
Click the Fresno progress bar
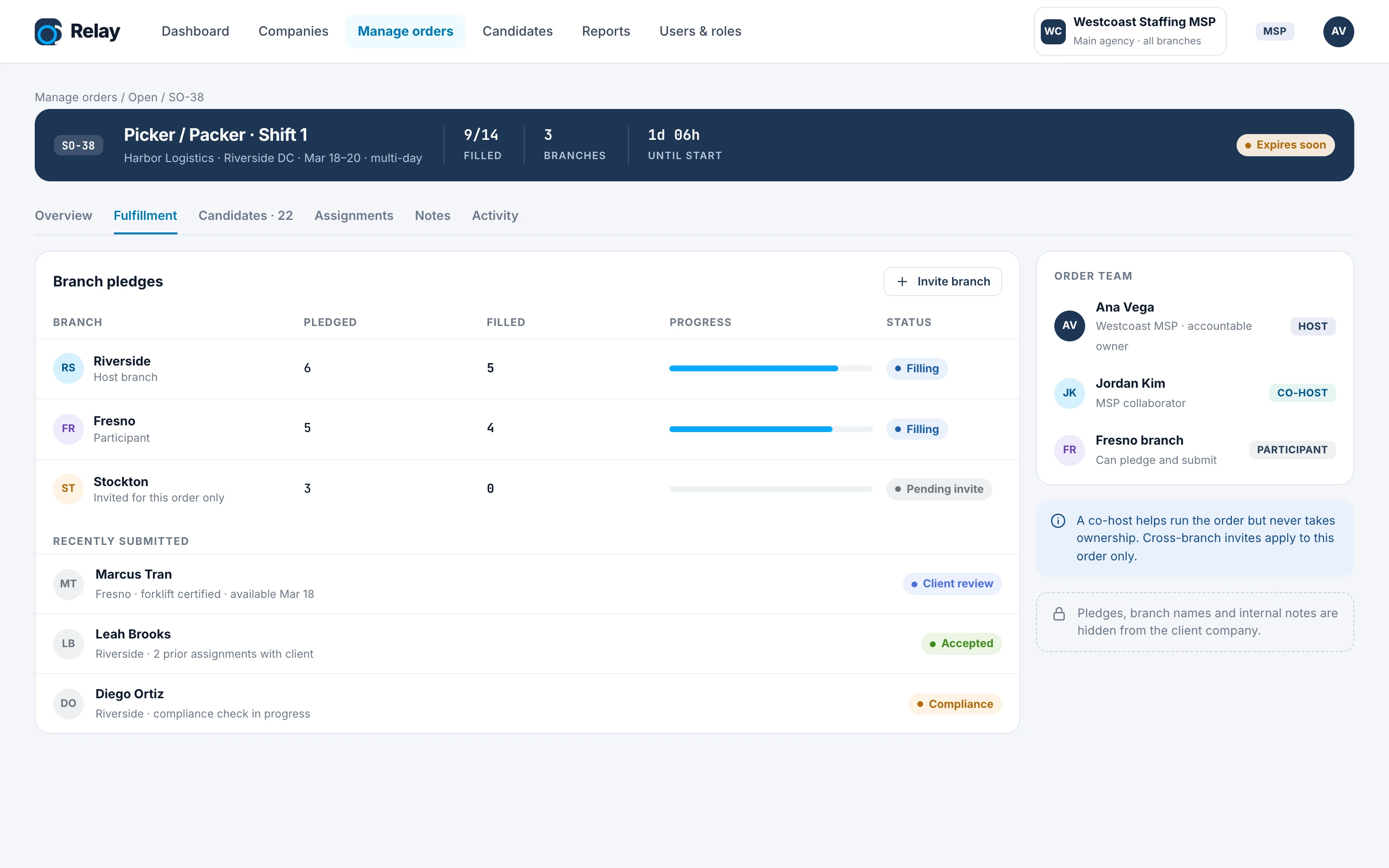coord(771,429)
